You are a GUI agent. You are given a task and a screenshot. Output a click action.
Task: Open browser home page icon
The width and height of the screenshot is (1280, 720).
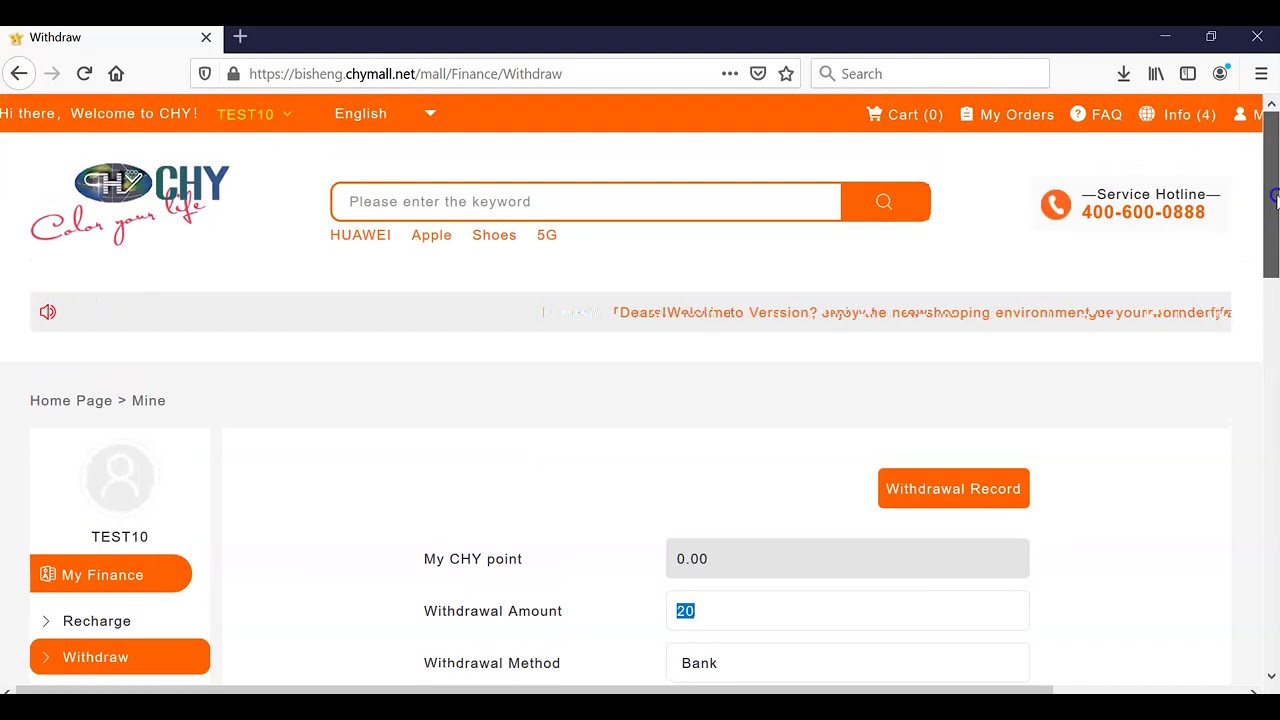tap(116, 73)
